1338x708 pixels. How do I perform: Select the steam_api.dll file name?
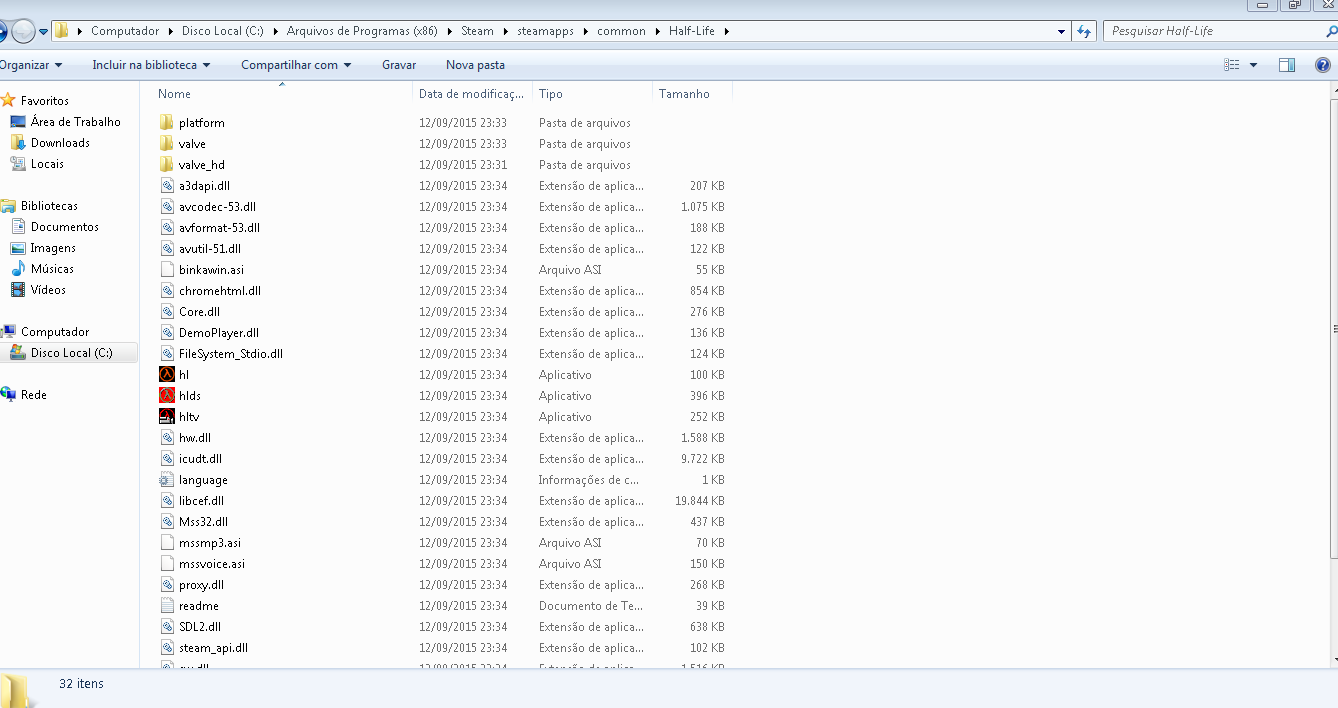click(213, 647)
